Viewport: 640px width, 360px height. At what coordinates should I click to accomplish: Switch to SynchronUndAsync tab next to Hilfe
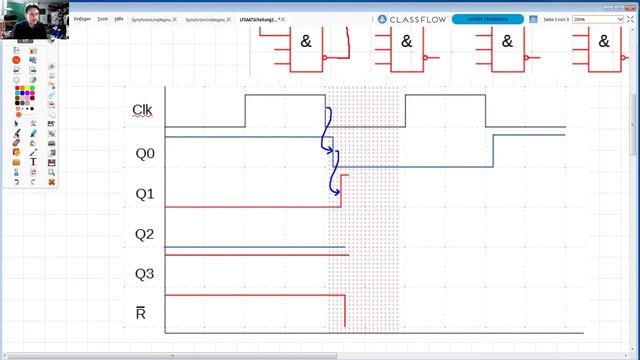click(151, 20)
